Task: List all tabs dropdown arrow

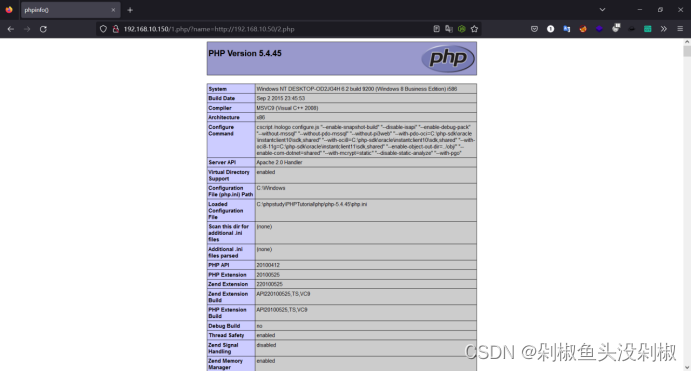Action: coord(602,10)
